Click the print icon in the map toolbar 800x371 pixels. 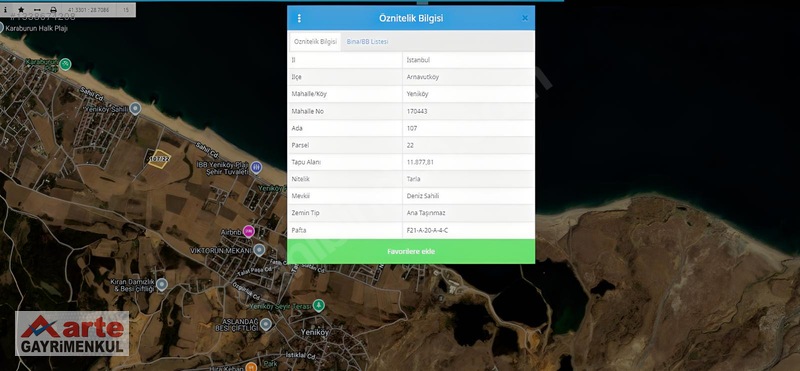[x=53, y=10]
